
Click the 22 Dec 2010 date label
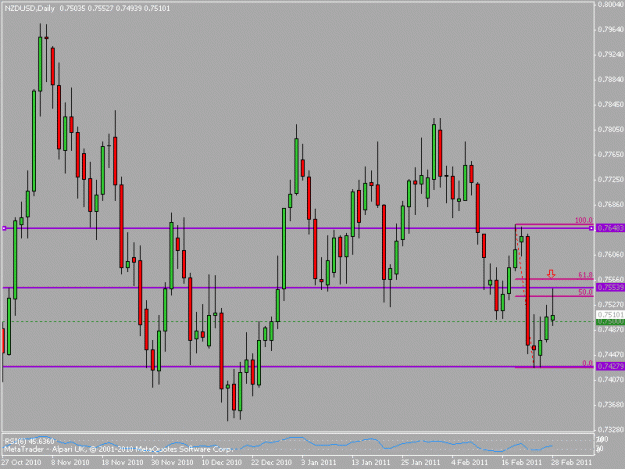pyautogui.click(x=271, y=463)
